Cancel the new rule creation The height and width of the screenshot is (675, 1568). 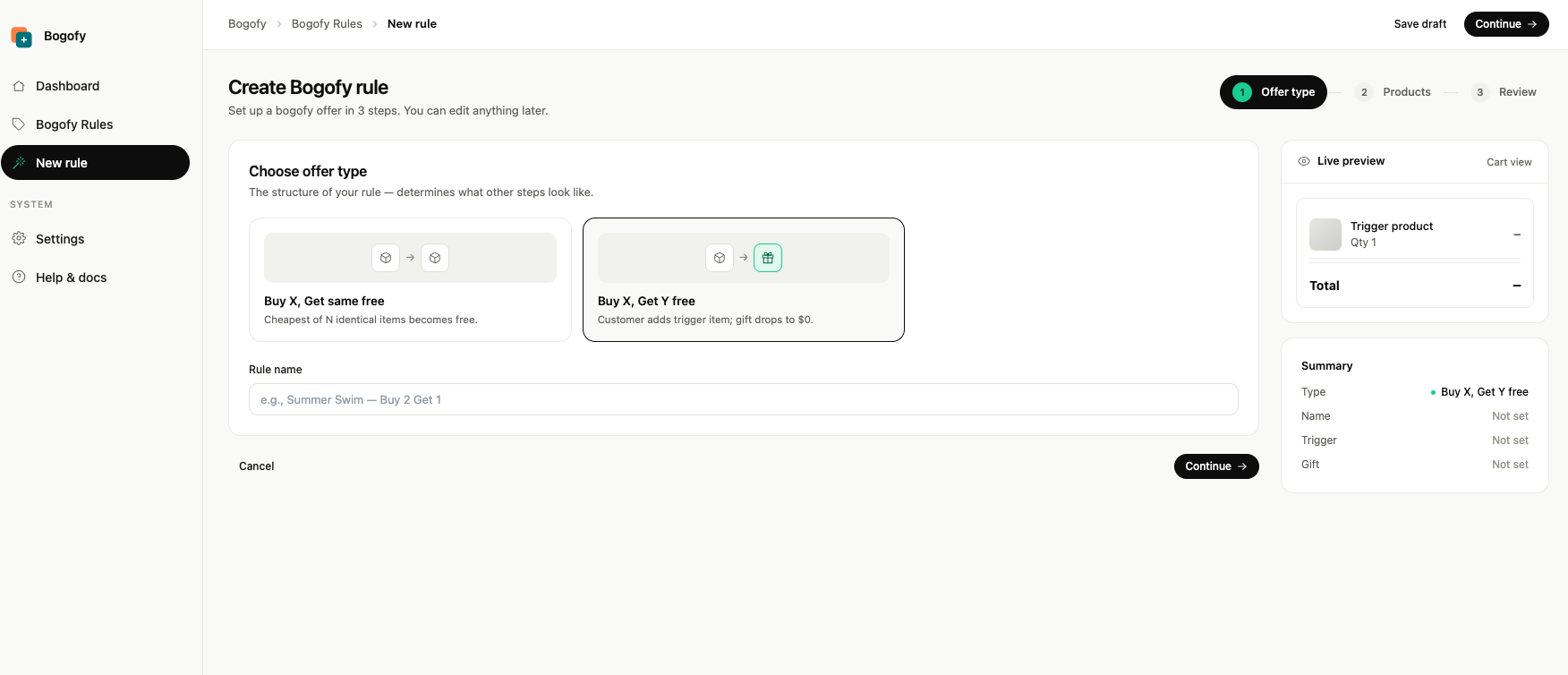pos(257,466)
